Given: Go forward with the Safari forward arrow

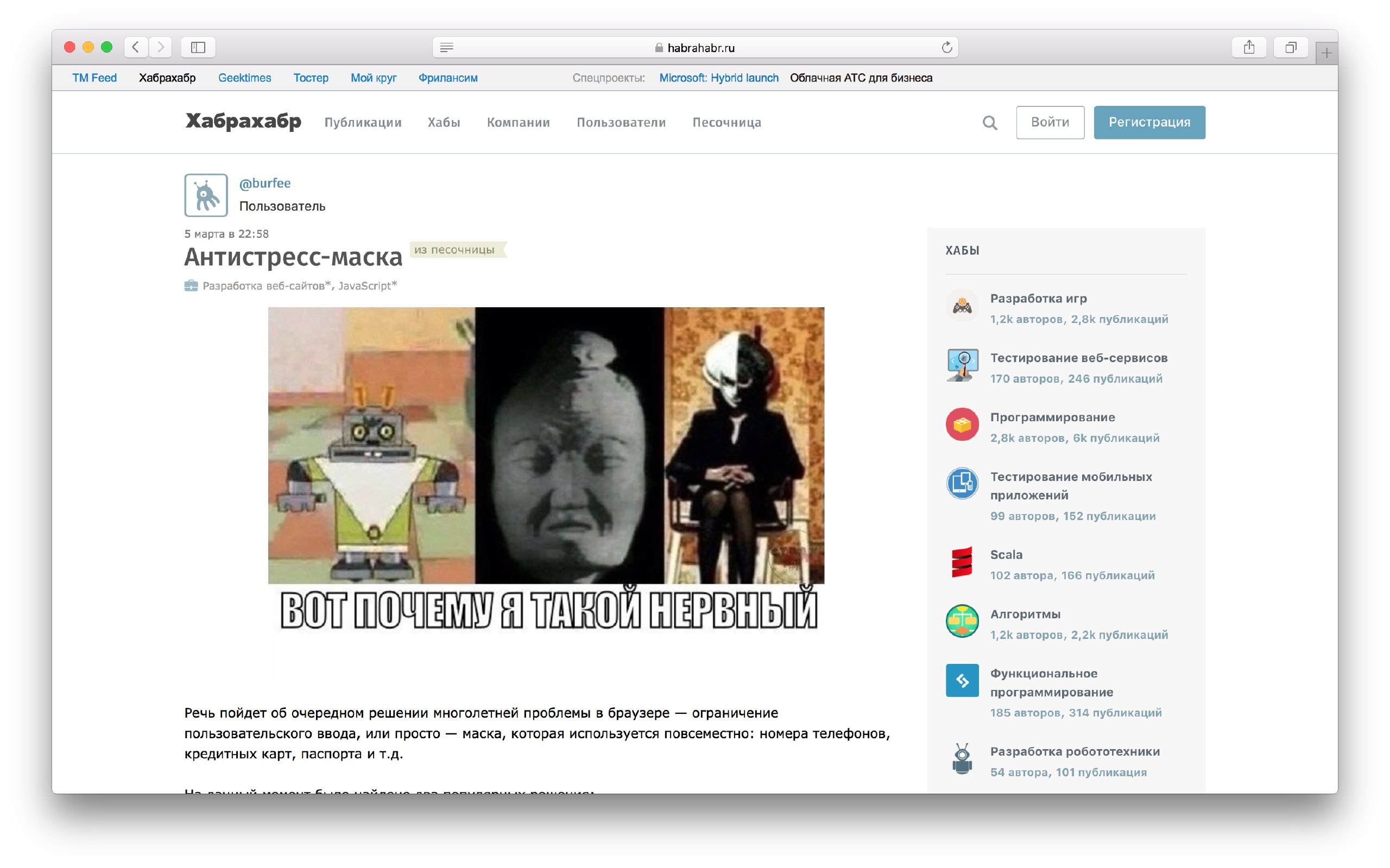Looking at the screenshot, I should (x=161, y=47).
